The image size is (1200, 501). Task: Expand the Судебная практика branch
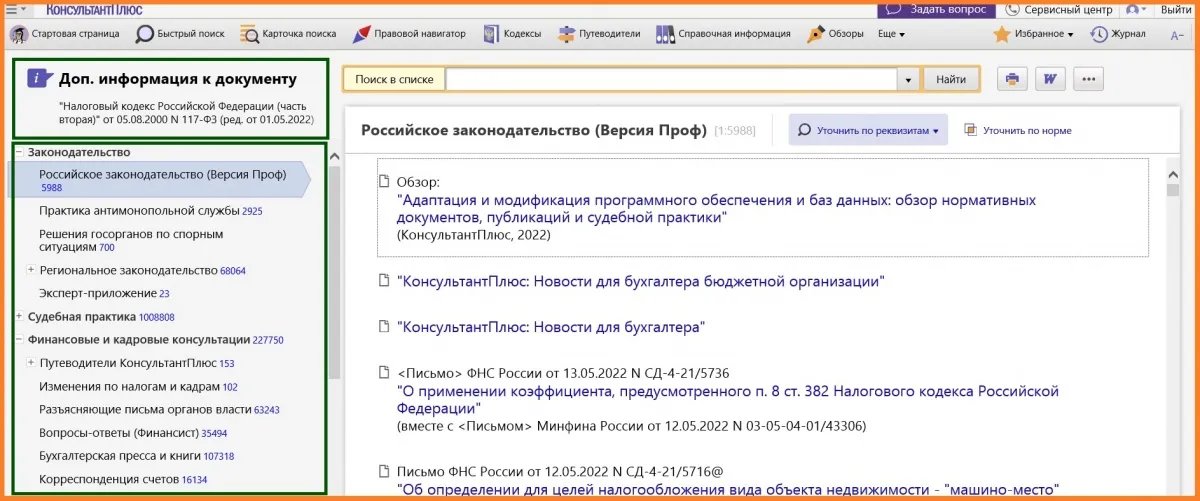pyautogui.click(x=19, y=317)
